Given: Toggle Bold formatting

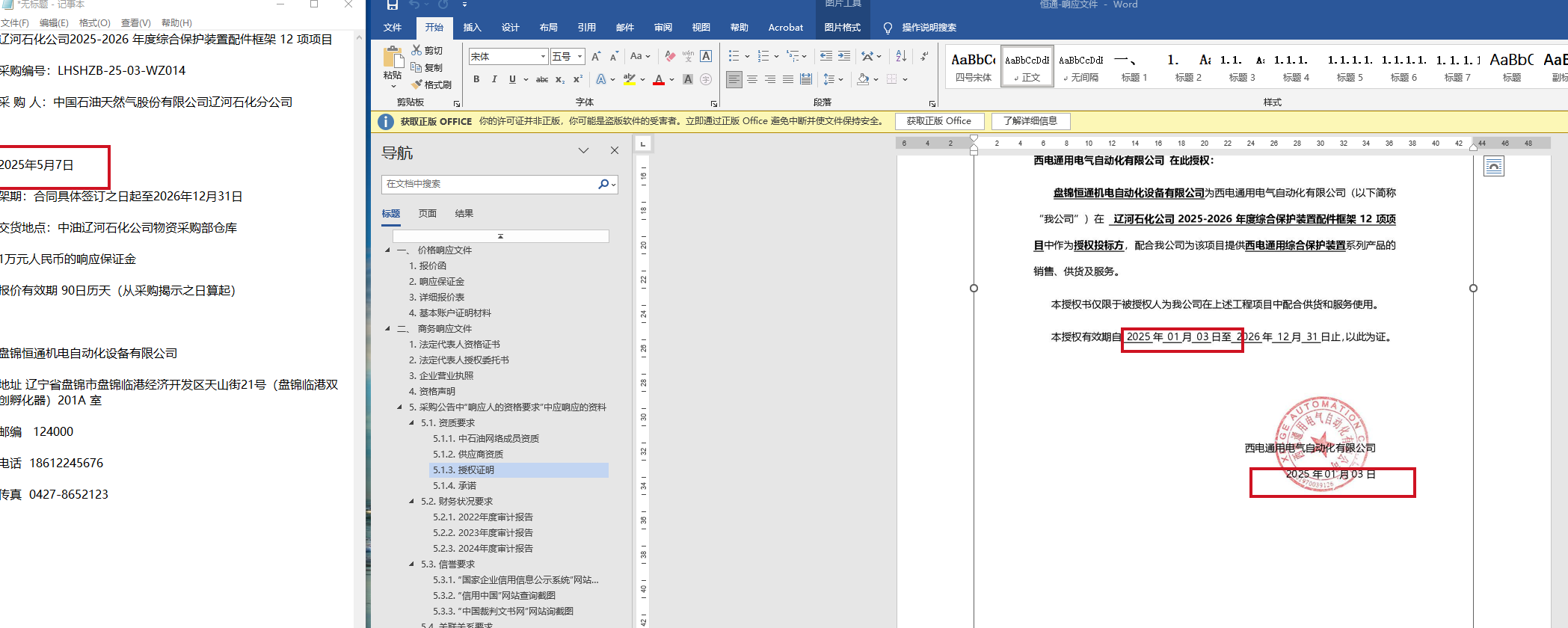Looking at the screenshot, I should pos(476,79).
